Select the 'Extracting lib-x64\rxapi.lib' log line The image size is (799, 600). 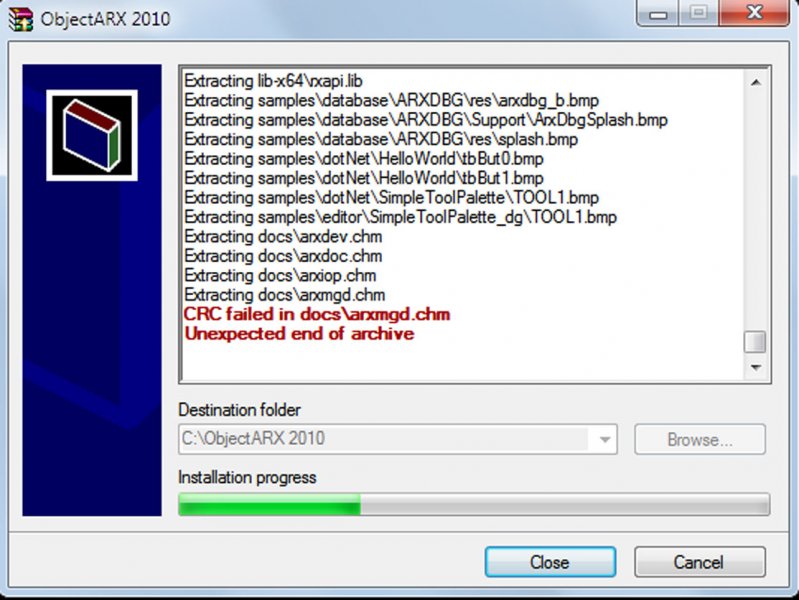274,81
